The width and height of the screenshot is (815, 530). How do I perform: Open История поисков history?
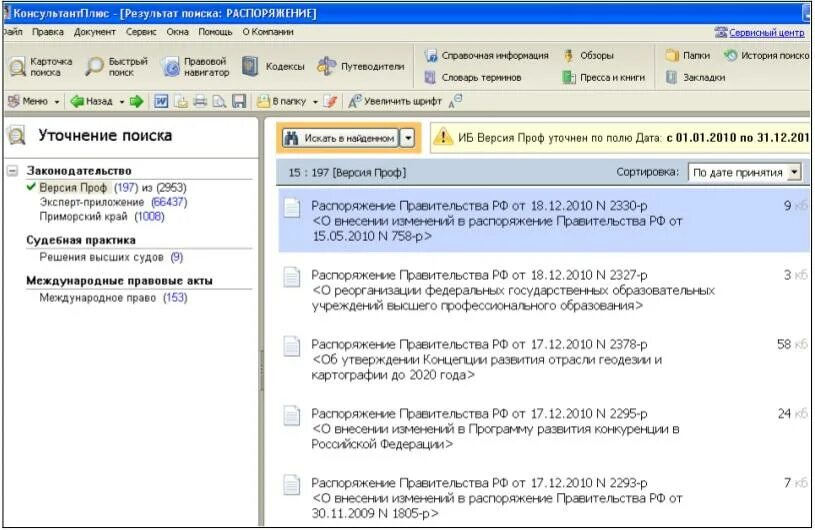click(x=767, y=55)
